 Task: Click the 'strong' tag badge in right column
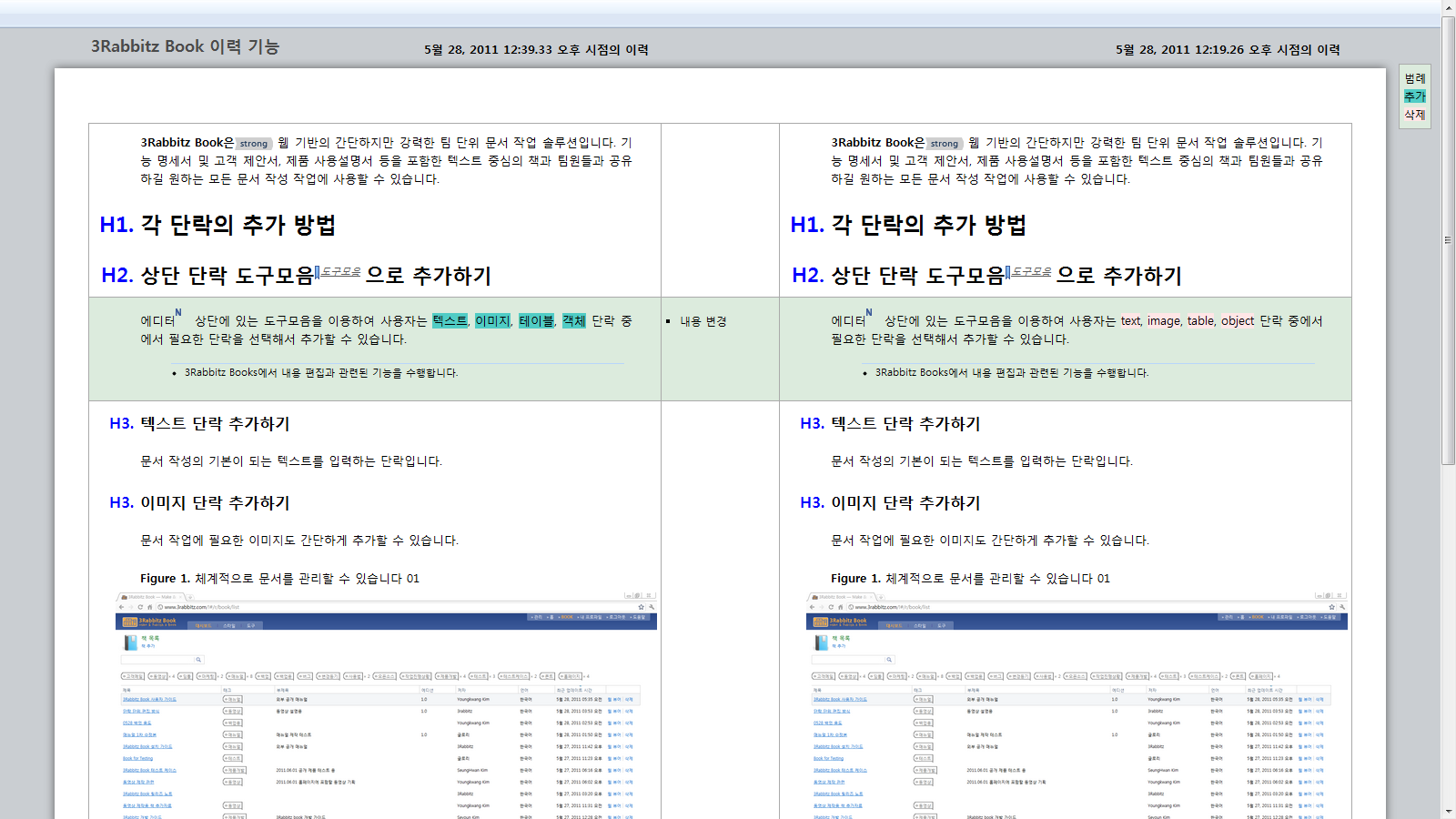point(945,144)
